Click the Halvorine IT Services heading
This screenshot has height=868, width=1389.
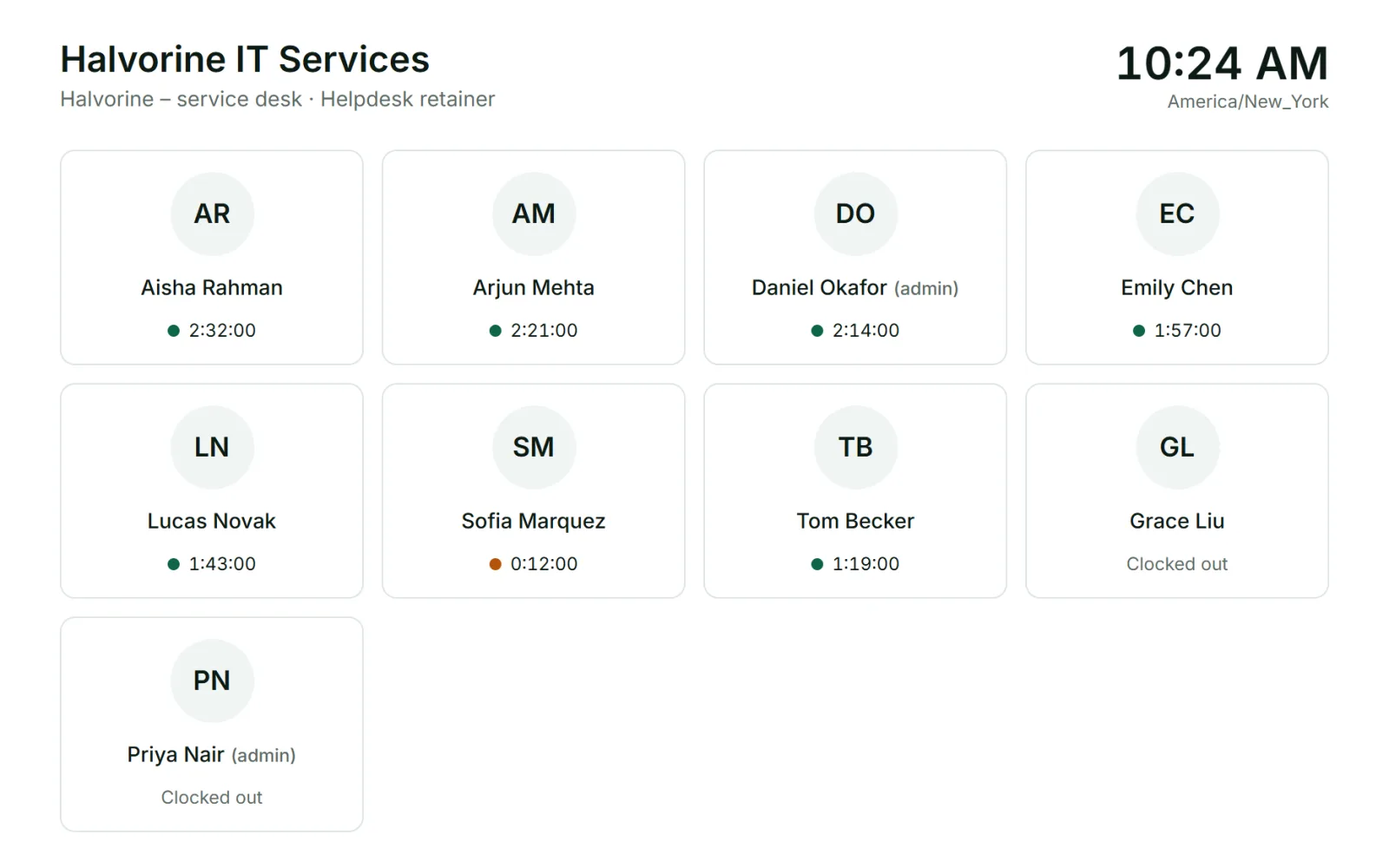(x=245, y=60)
